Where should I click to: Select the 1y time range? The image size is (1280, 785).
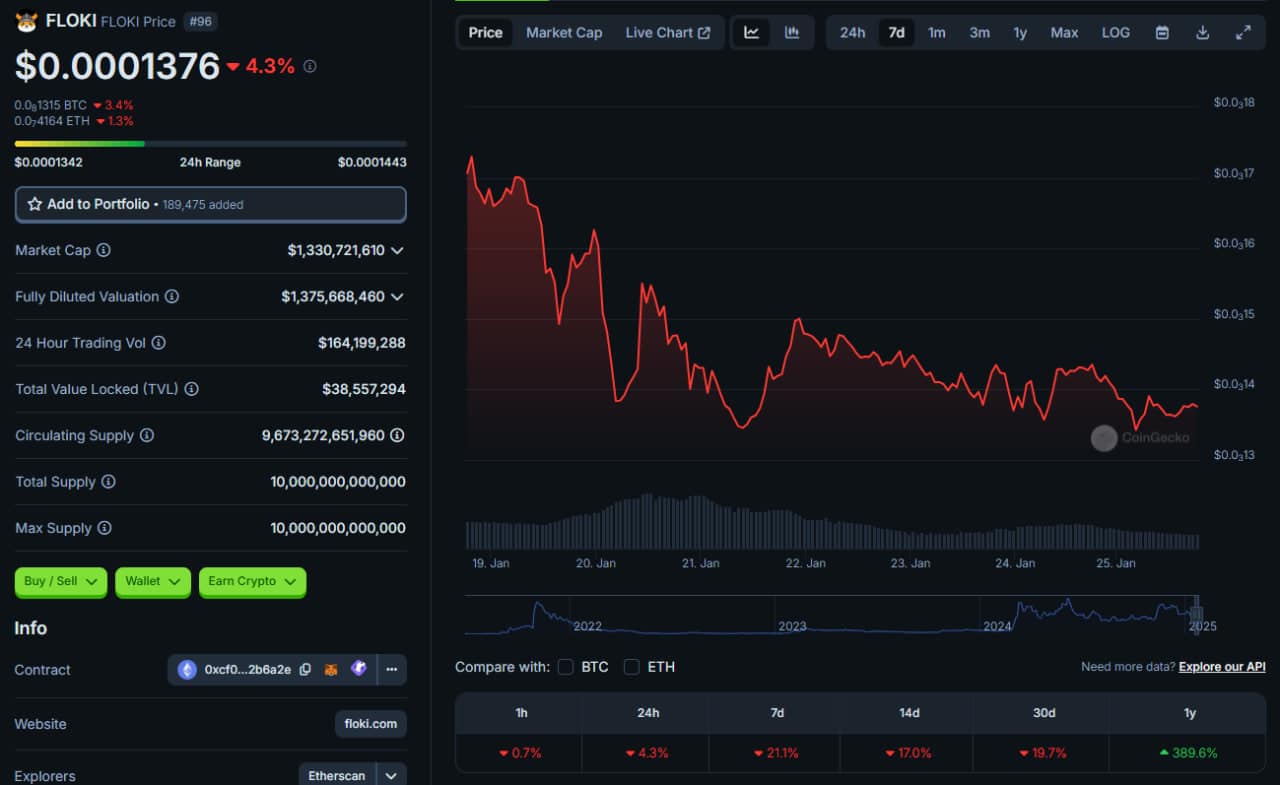point(1020,32)
